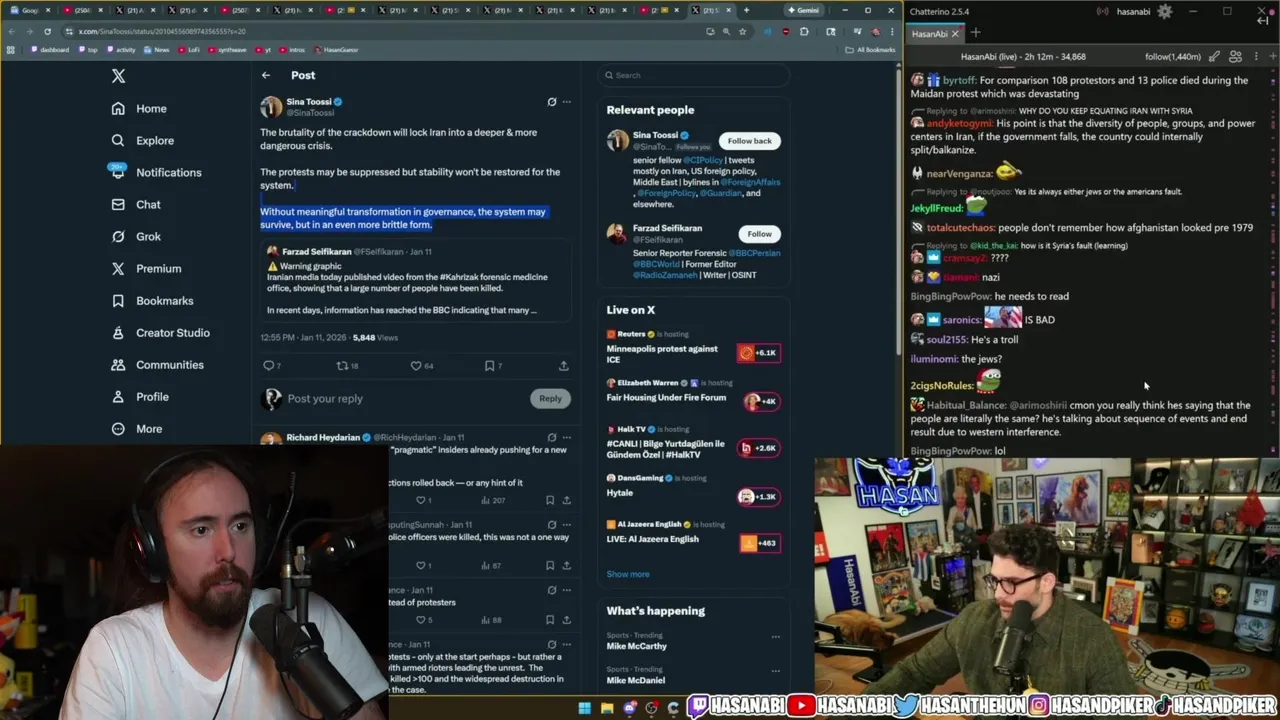1280x720 pixels.
Task: Open the synthwave bookmark
Action: pos(227,49)
